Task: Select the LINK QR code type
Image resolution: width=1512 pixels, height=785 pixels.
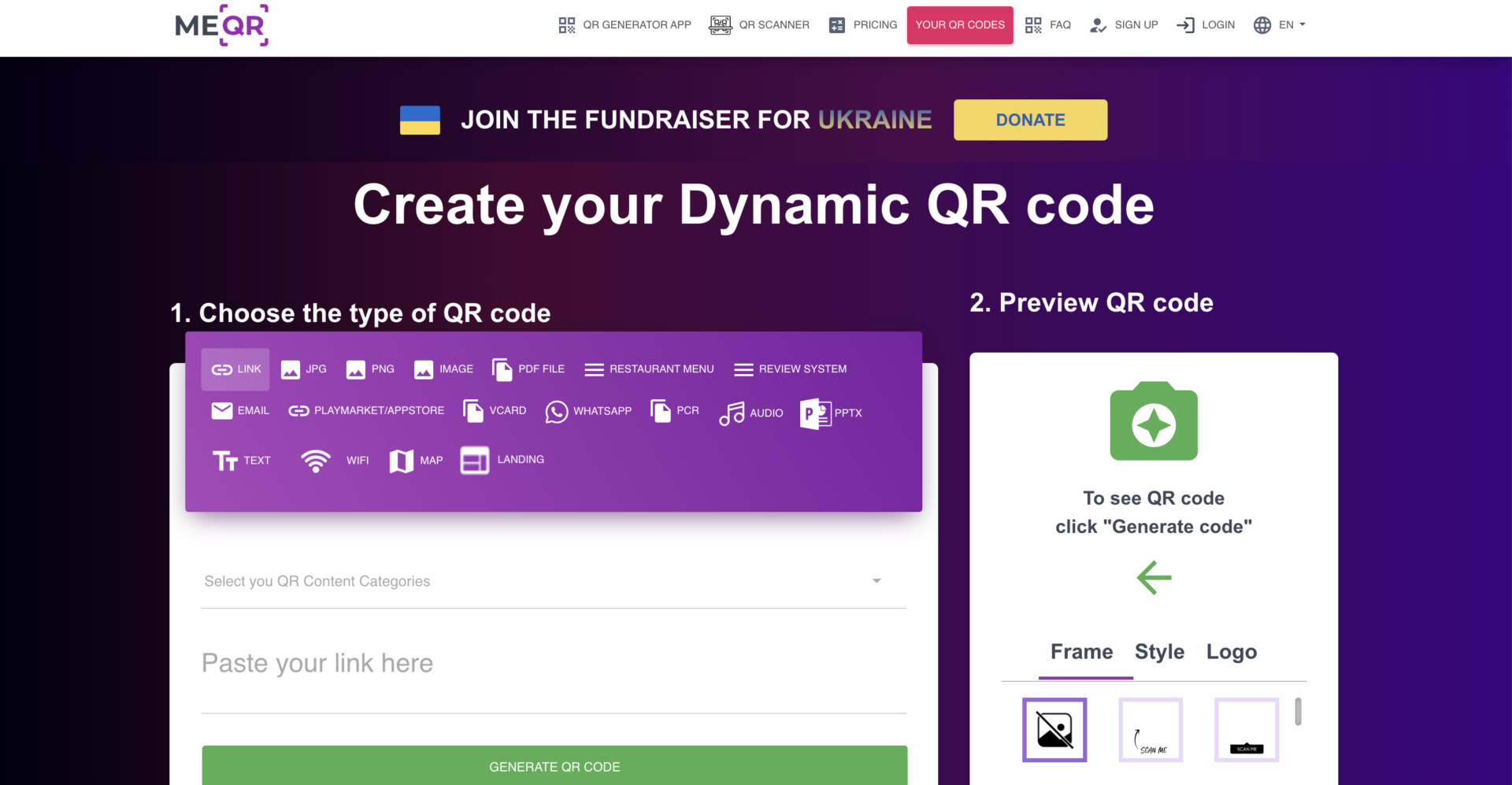Action: (x=235, y=368)
